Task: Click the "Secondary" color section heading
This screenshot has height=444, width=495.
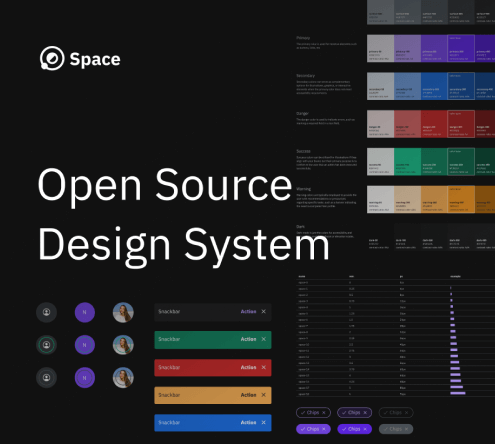Action: tap(305, 76)
